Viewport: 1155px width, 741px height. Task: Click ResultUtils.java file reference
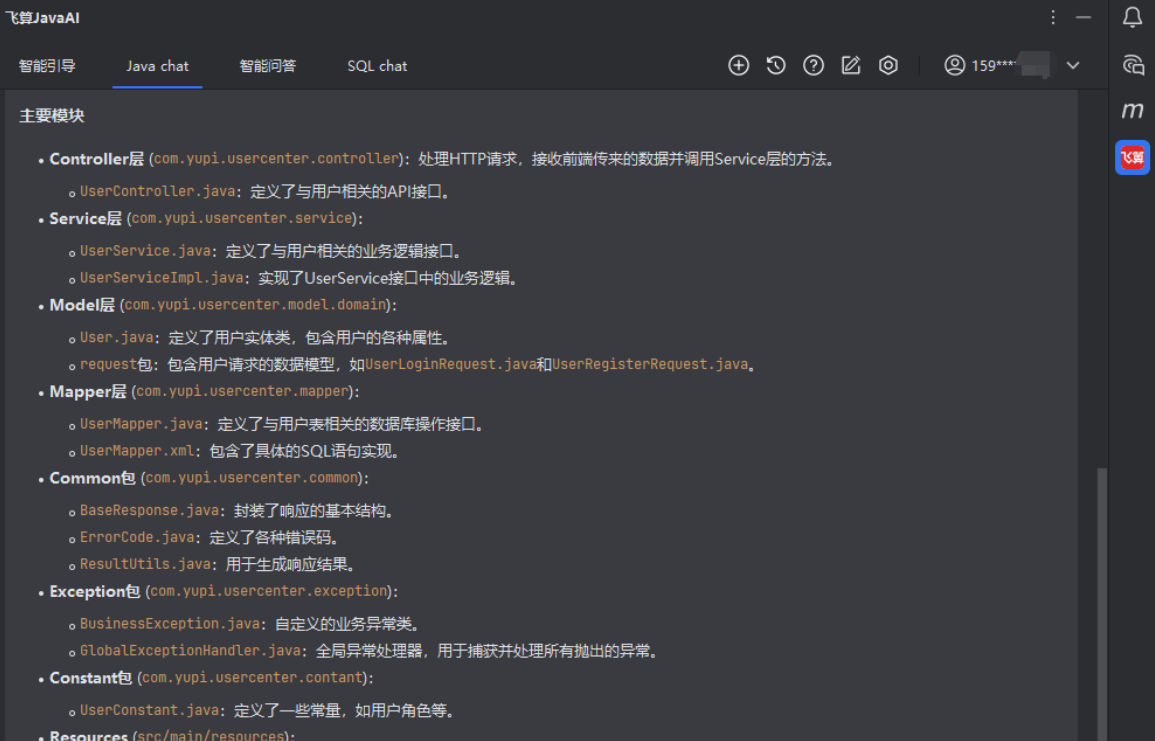point(145,564)
